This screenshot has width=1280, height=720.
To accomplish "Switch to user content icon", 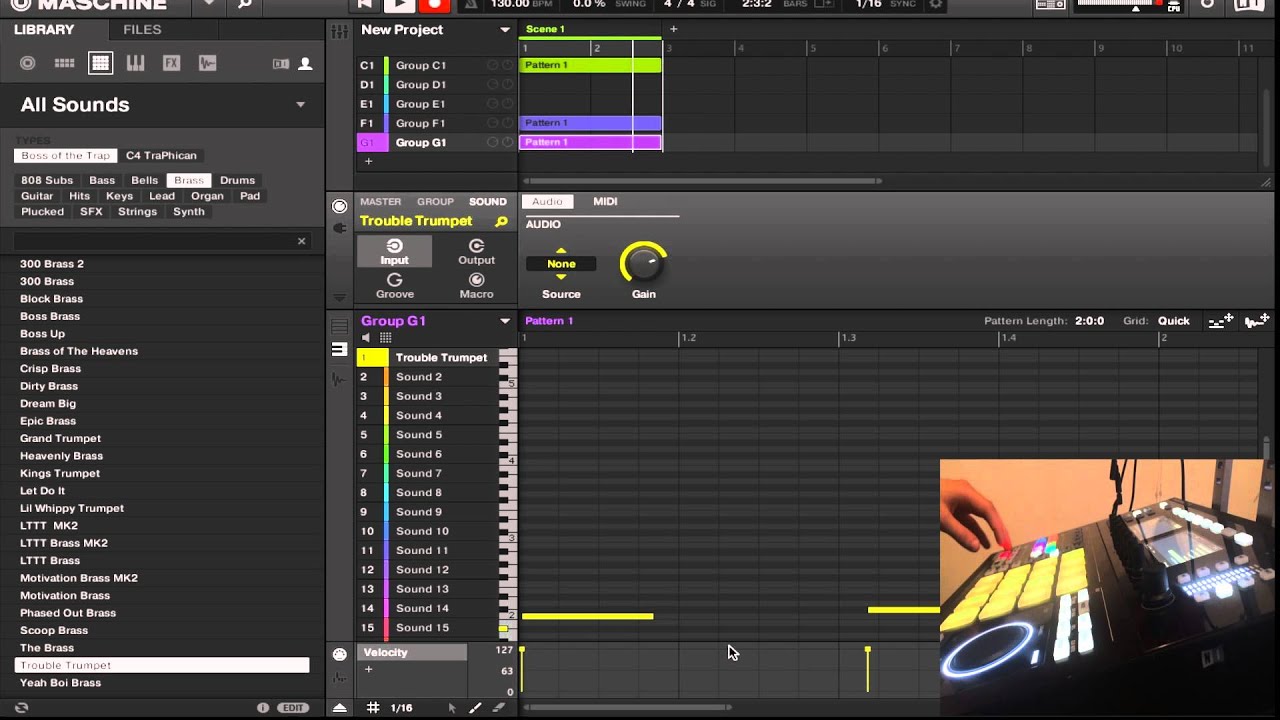I will click(x=305, y=64).
